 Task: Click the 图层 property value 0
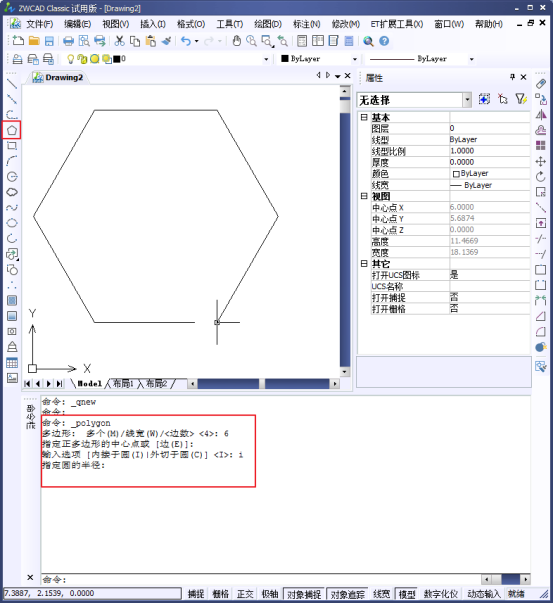(490, 128)
